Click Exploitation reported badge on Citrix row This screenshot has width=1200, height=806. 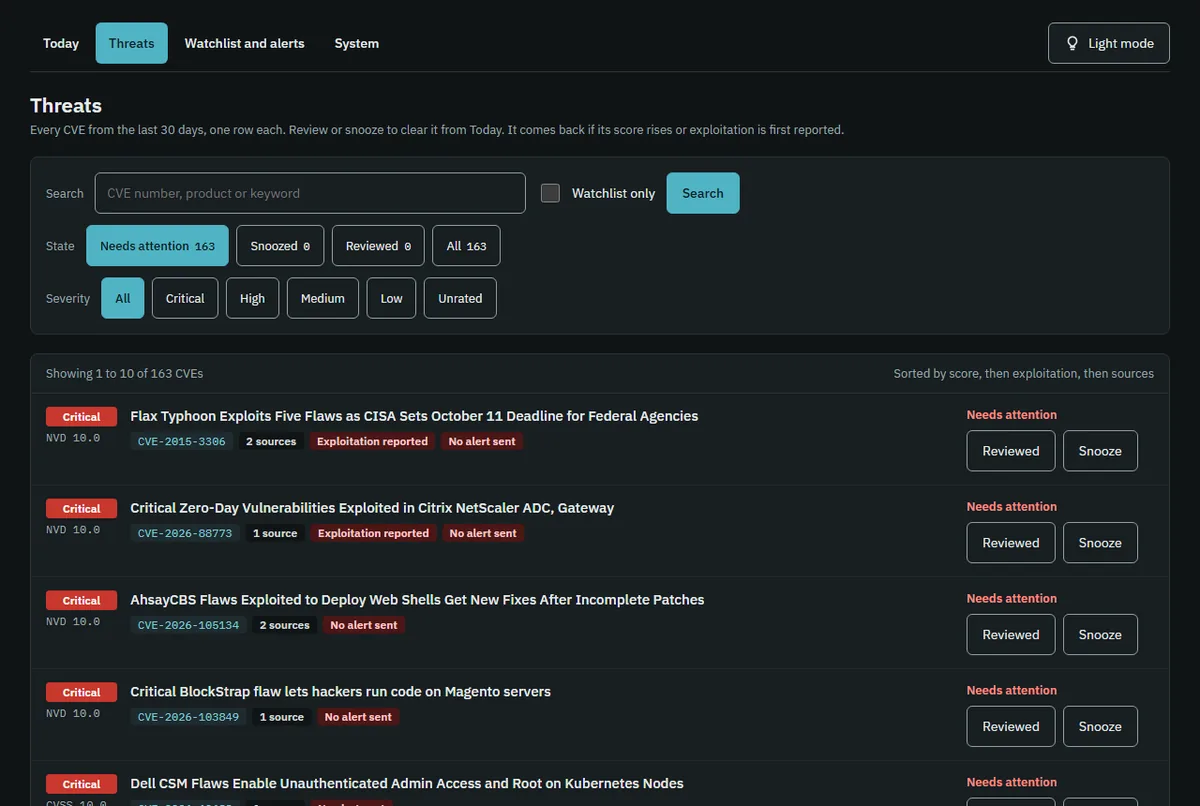[x=373, y=533]
